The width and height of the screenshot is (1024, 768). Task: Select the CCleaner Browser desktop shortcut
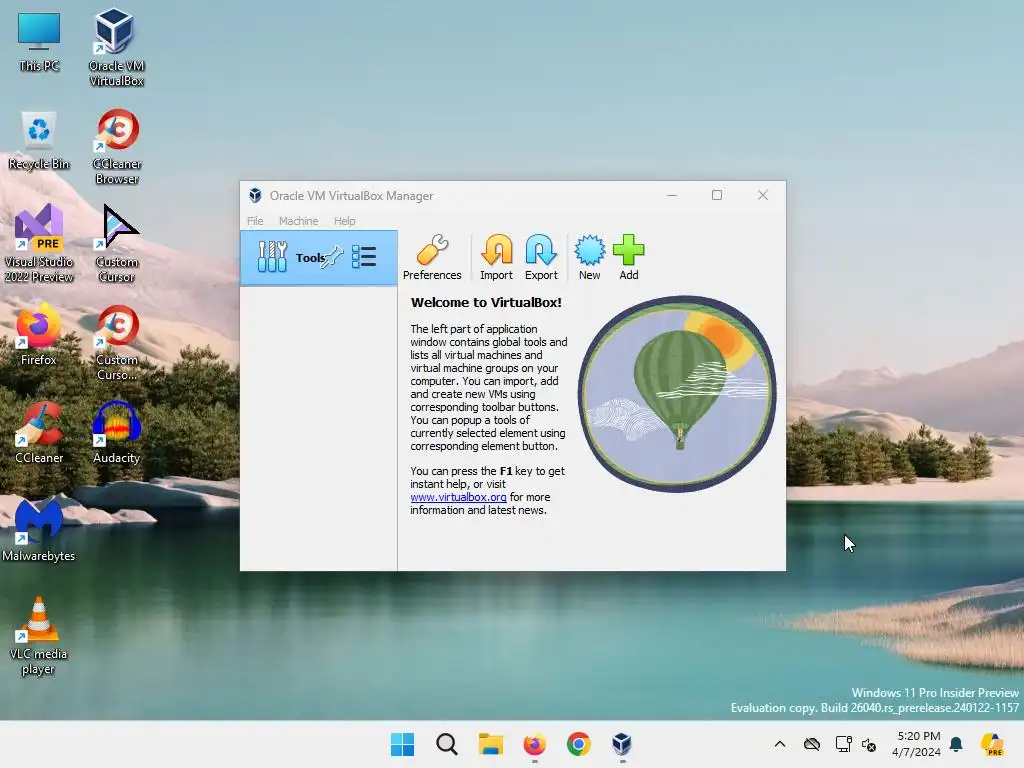point(117,146)
